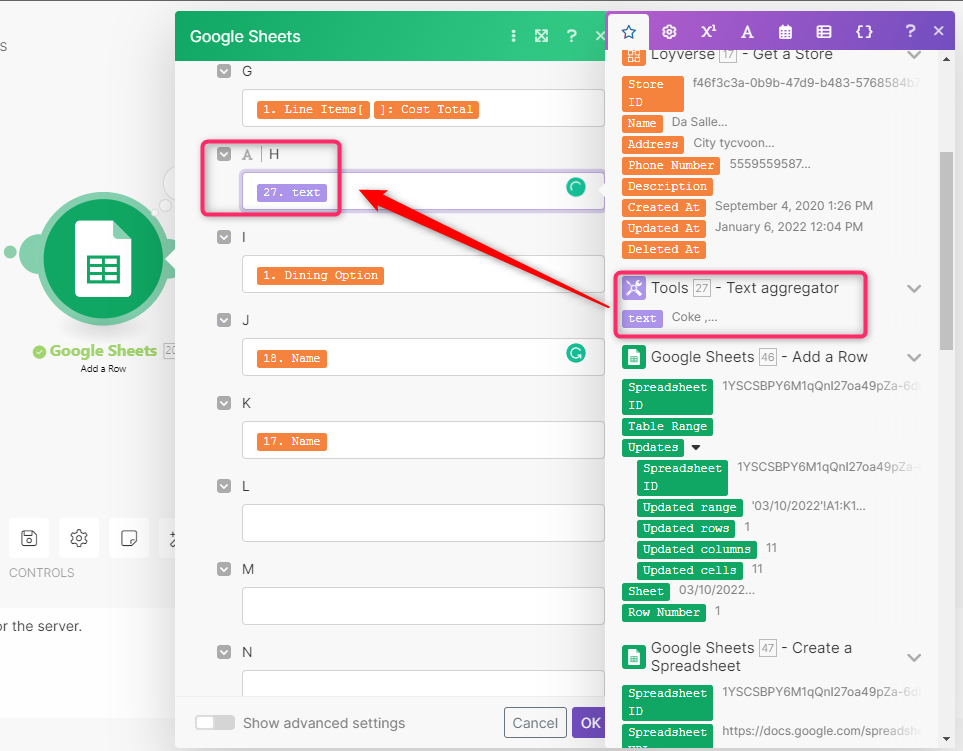This screenshot has height=751, width=963.
Task: Click the Google Sheets panel help question mark
Action: (x=571, y=35)
